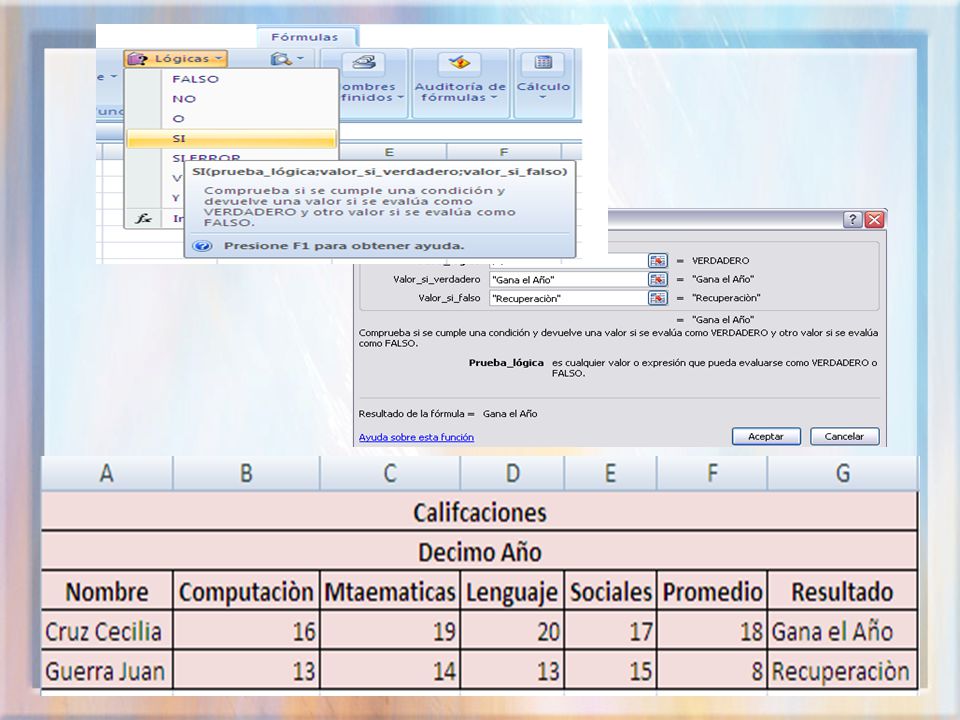Click the range selector for Valor_si_falso

[x=658, y=298]
